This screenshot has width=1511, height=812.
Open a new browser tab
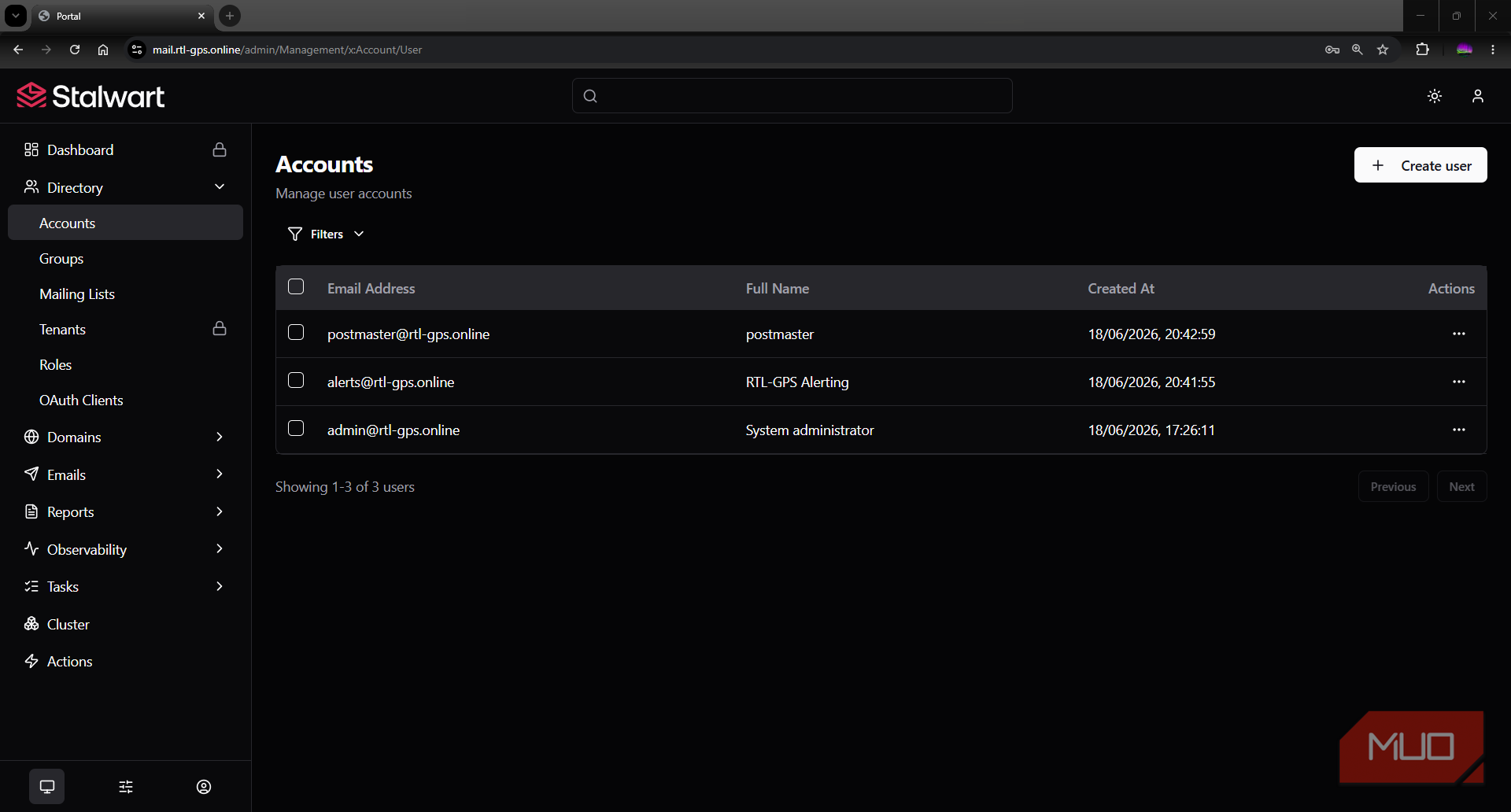click(x=230, y=16)
